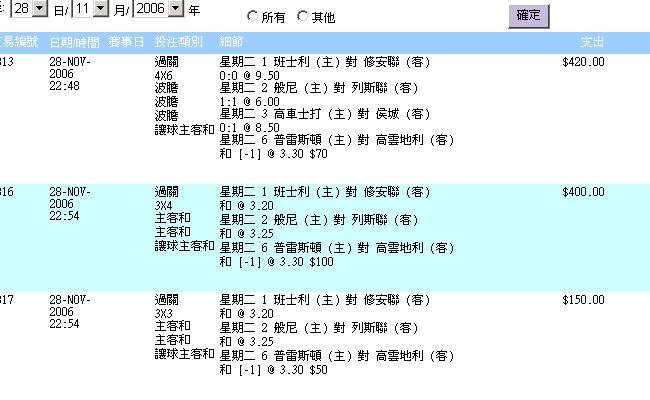650x400 pixels.
Task: Click the 支出 column header
Action: [592, 42]
